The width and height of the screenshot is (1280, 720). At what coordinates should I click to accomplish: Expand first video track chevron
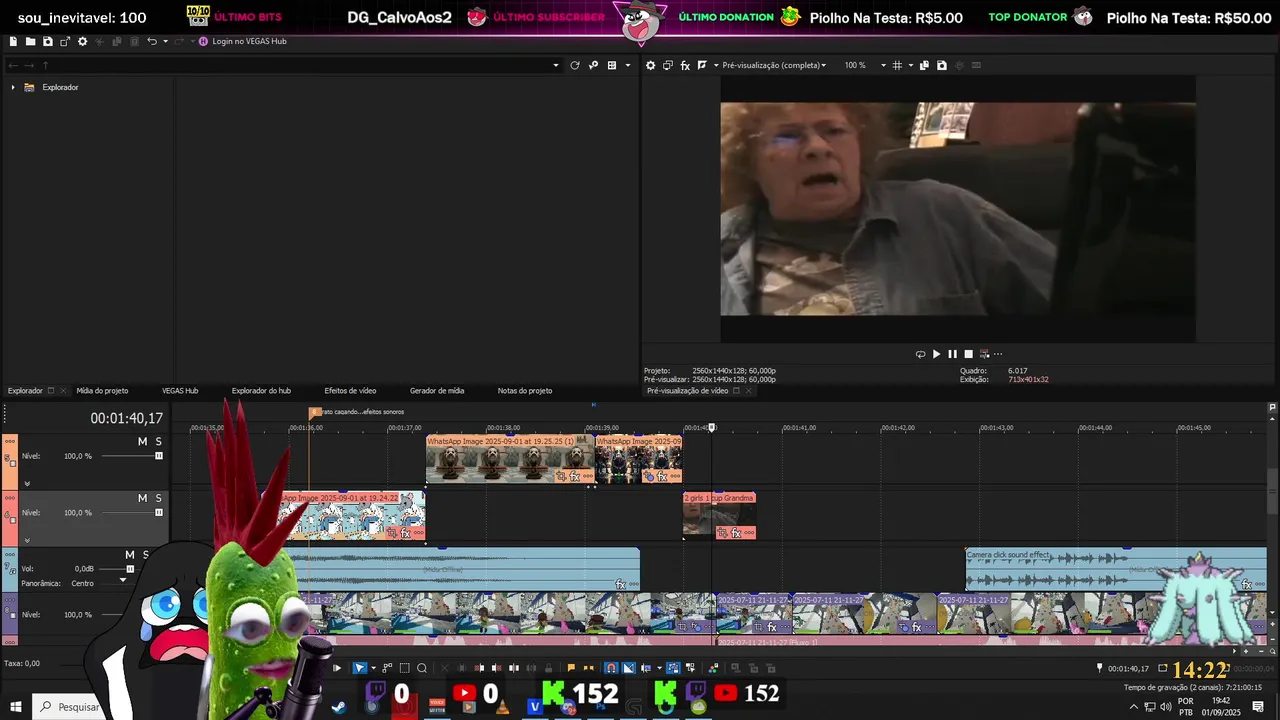27,484
